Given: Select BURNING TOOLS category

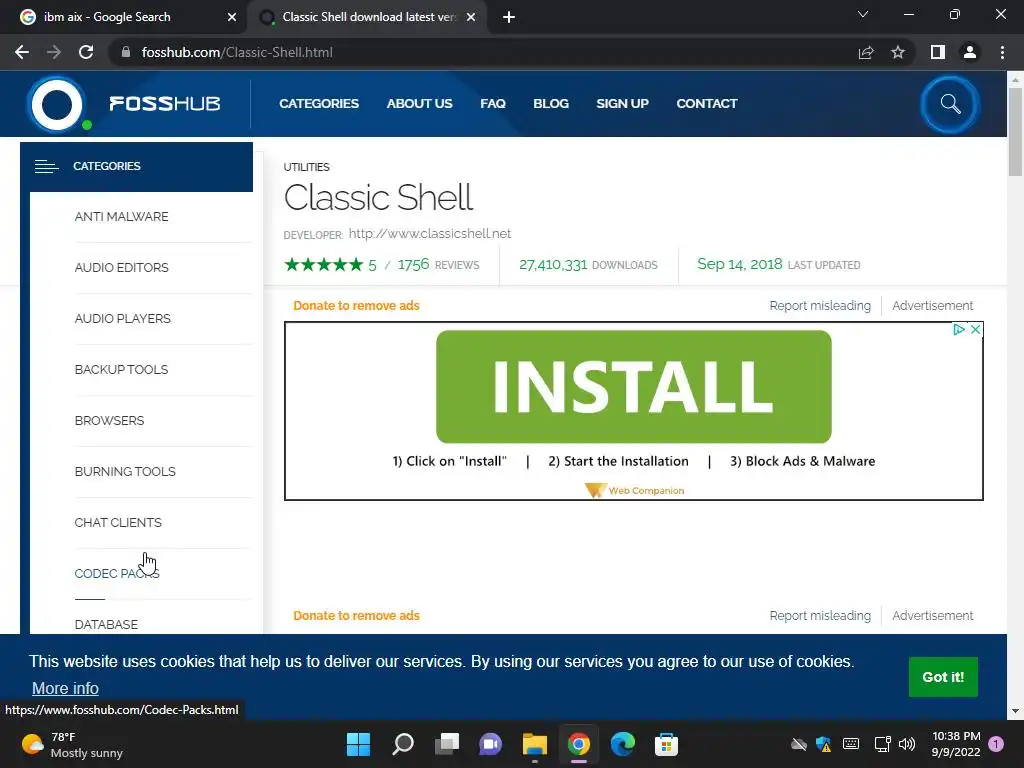Looking at the screenshot, I should [125, 471].
